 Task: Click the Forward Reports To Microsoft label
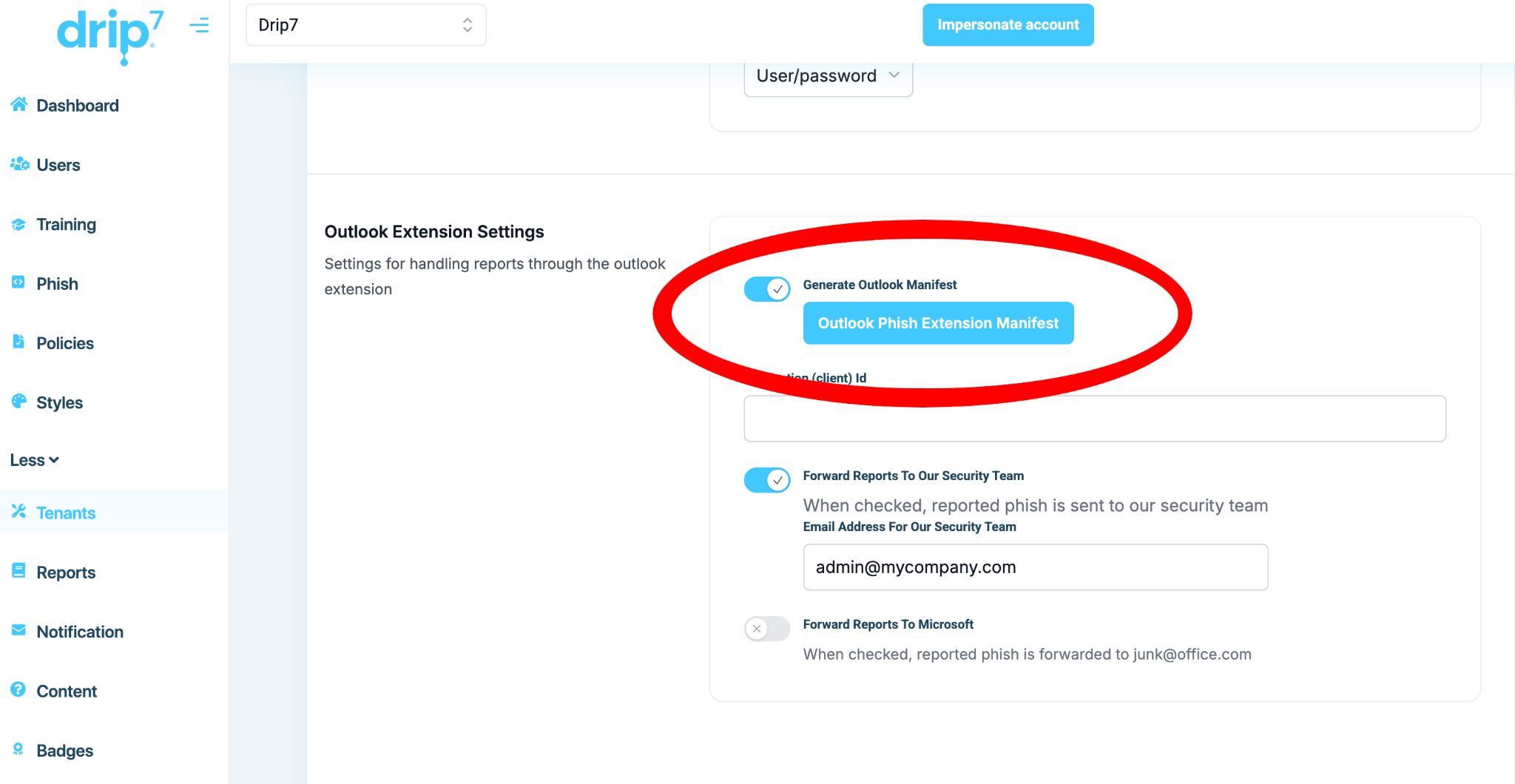click(888, 624)
